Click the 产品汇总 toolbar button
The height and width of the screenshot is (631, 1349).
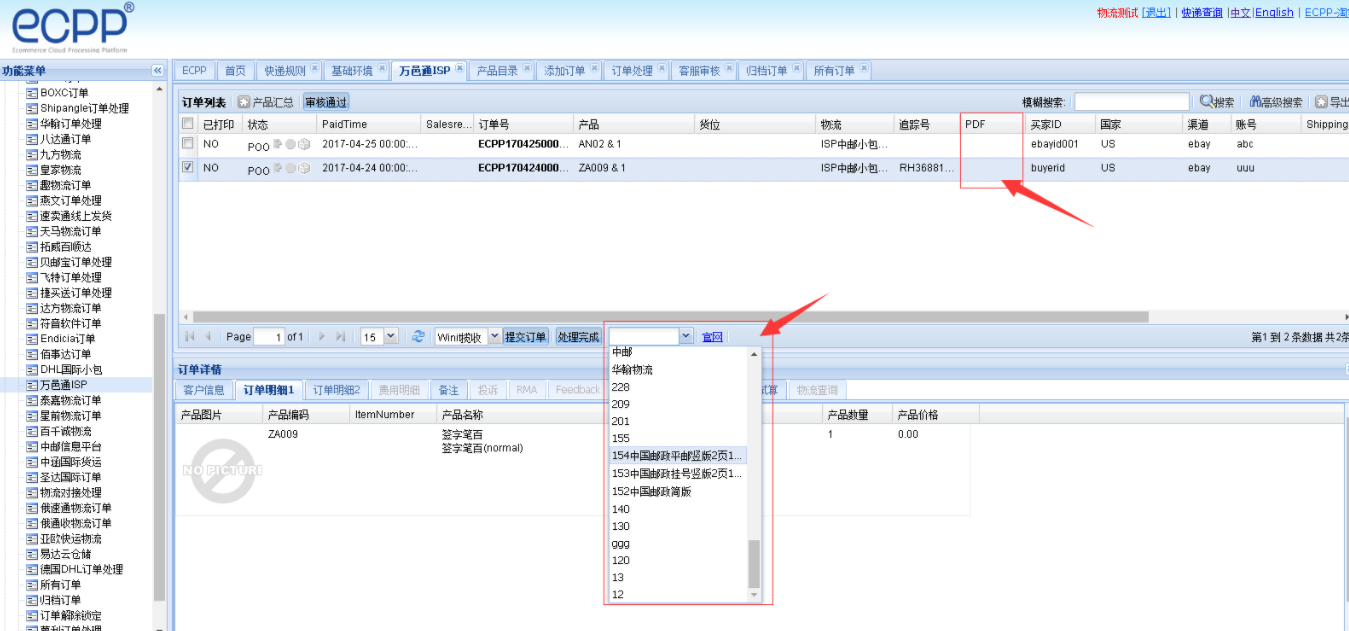pyautogui.click(x=265, y=102)
